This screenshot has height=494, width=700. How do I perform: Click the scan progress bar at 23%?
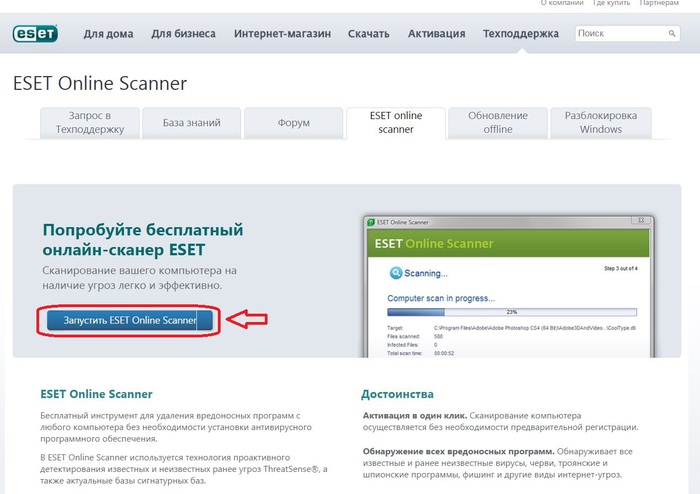coord(512,312)
